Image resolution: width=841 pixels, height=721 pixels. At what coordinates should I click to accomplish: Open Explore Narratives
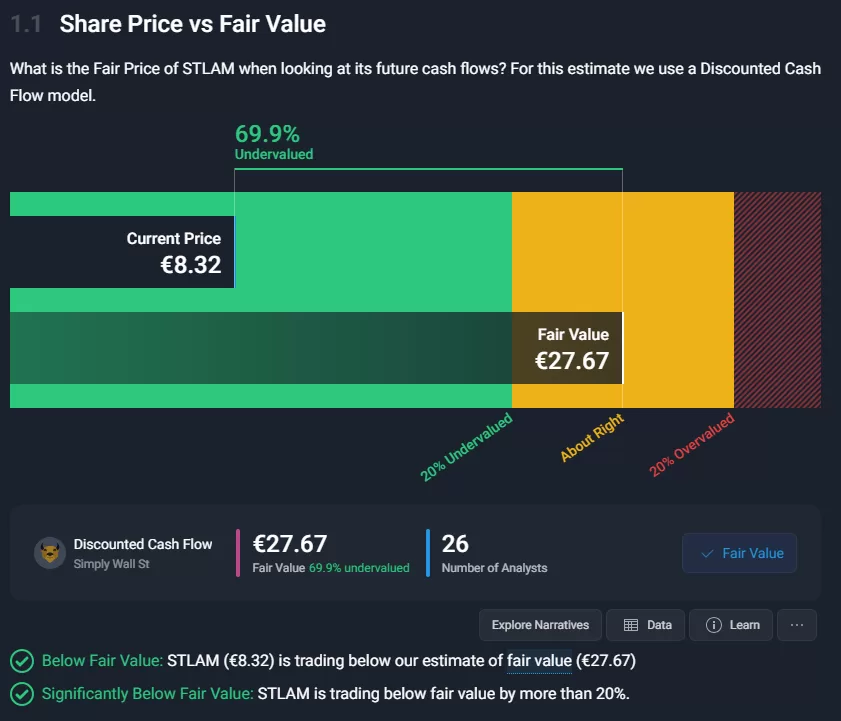tap(540, 625)
